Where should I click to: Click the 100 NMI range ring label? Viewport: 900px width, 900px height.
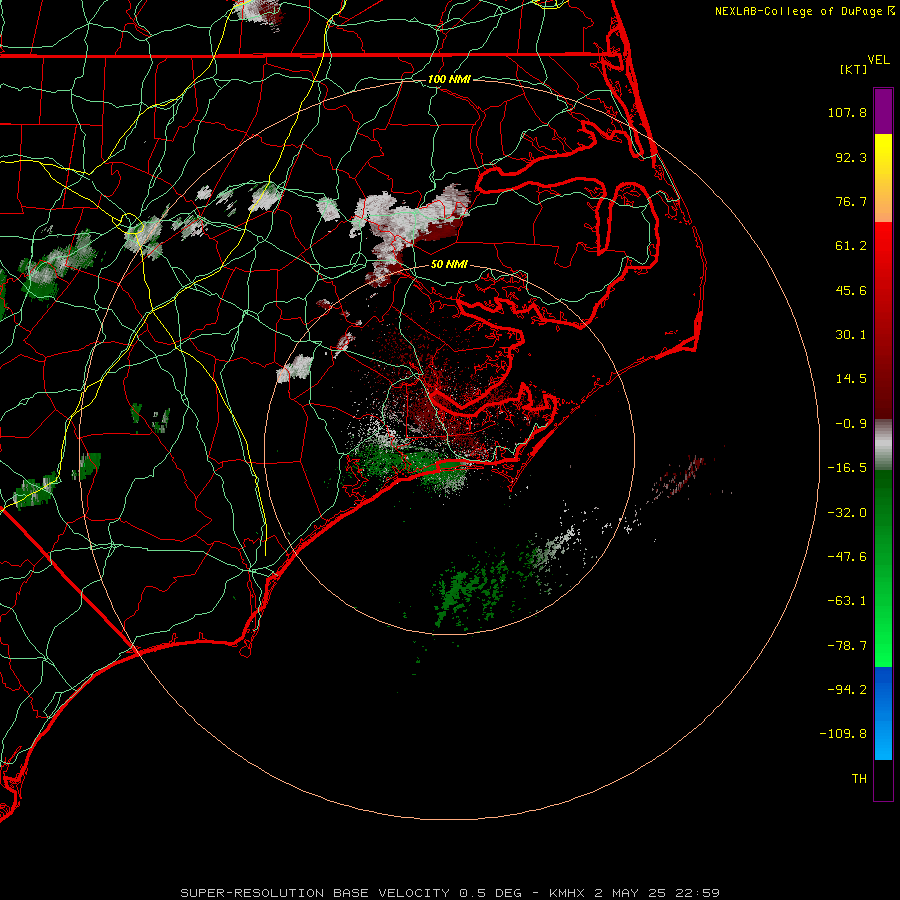pyautogui.click(x=449, y=79)
